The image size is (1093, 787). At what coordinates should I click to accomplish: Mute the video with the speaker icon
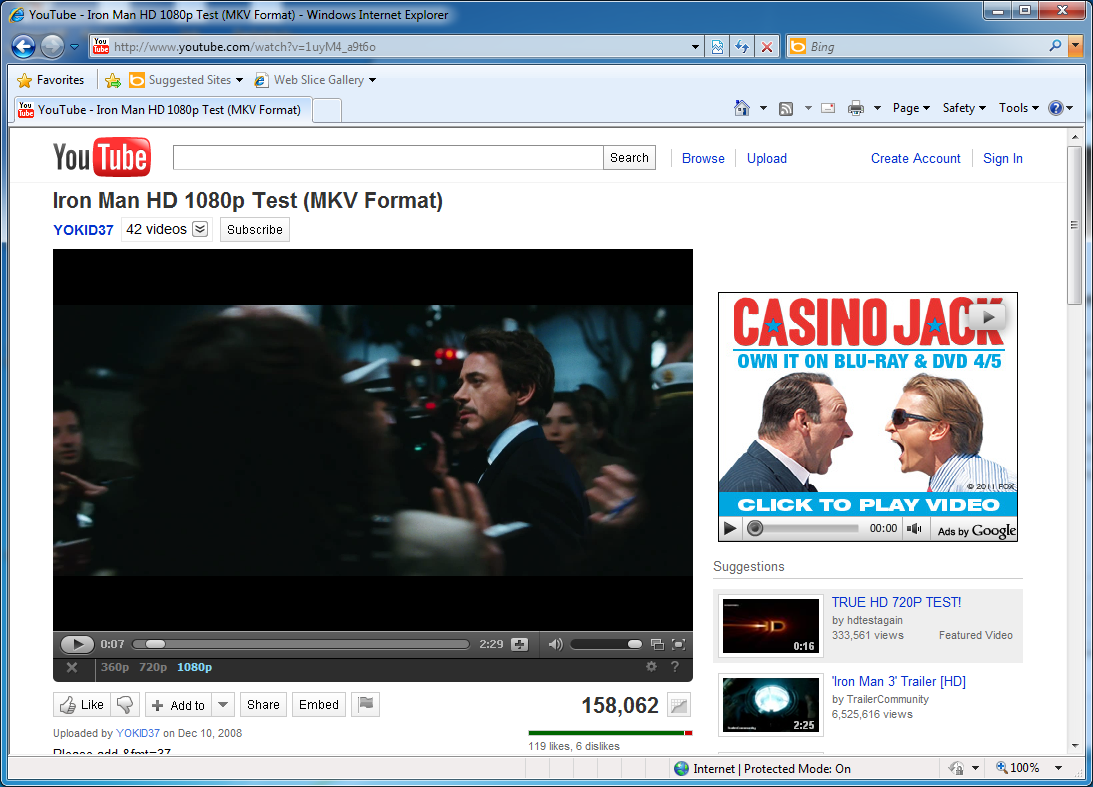pyautogui.click(x=555, y=644)
